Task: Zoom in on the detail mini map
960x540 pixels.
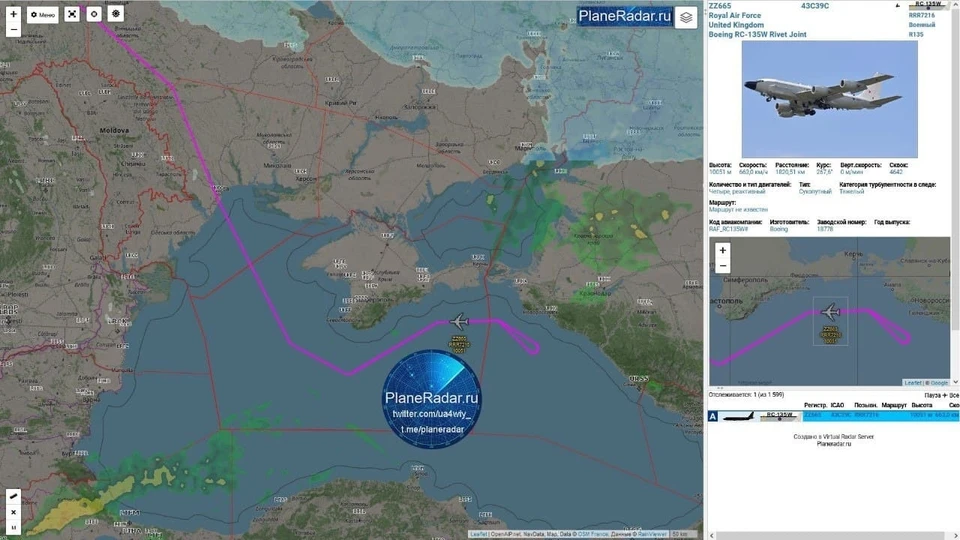Action: (x=722, y=250)
